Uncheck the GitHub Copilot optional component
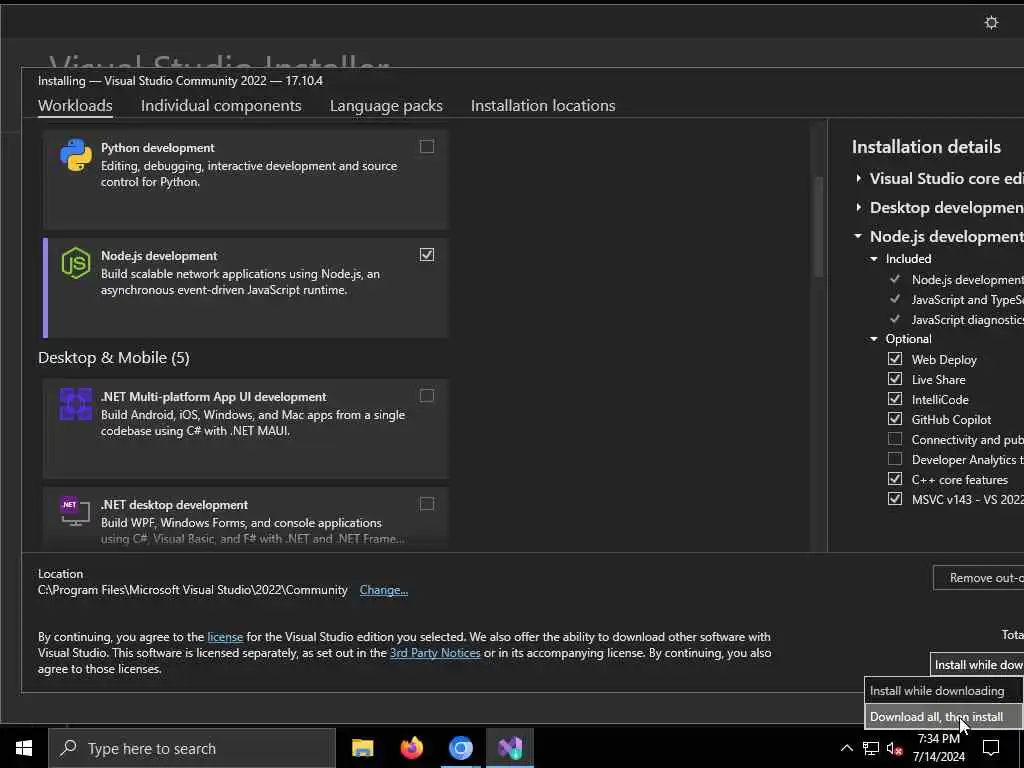The height and width of the screenshot is (768, 1024). 895,419
